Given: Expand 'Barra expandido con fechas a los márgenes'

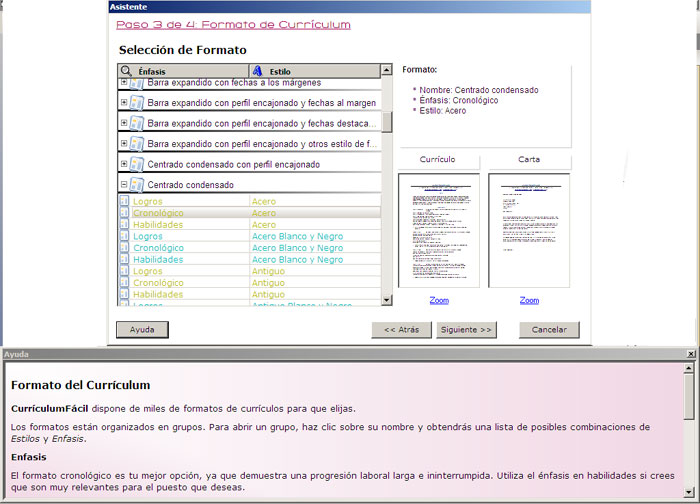Looking at the screenshot, I should [124, 82].
